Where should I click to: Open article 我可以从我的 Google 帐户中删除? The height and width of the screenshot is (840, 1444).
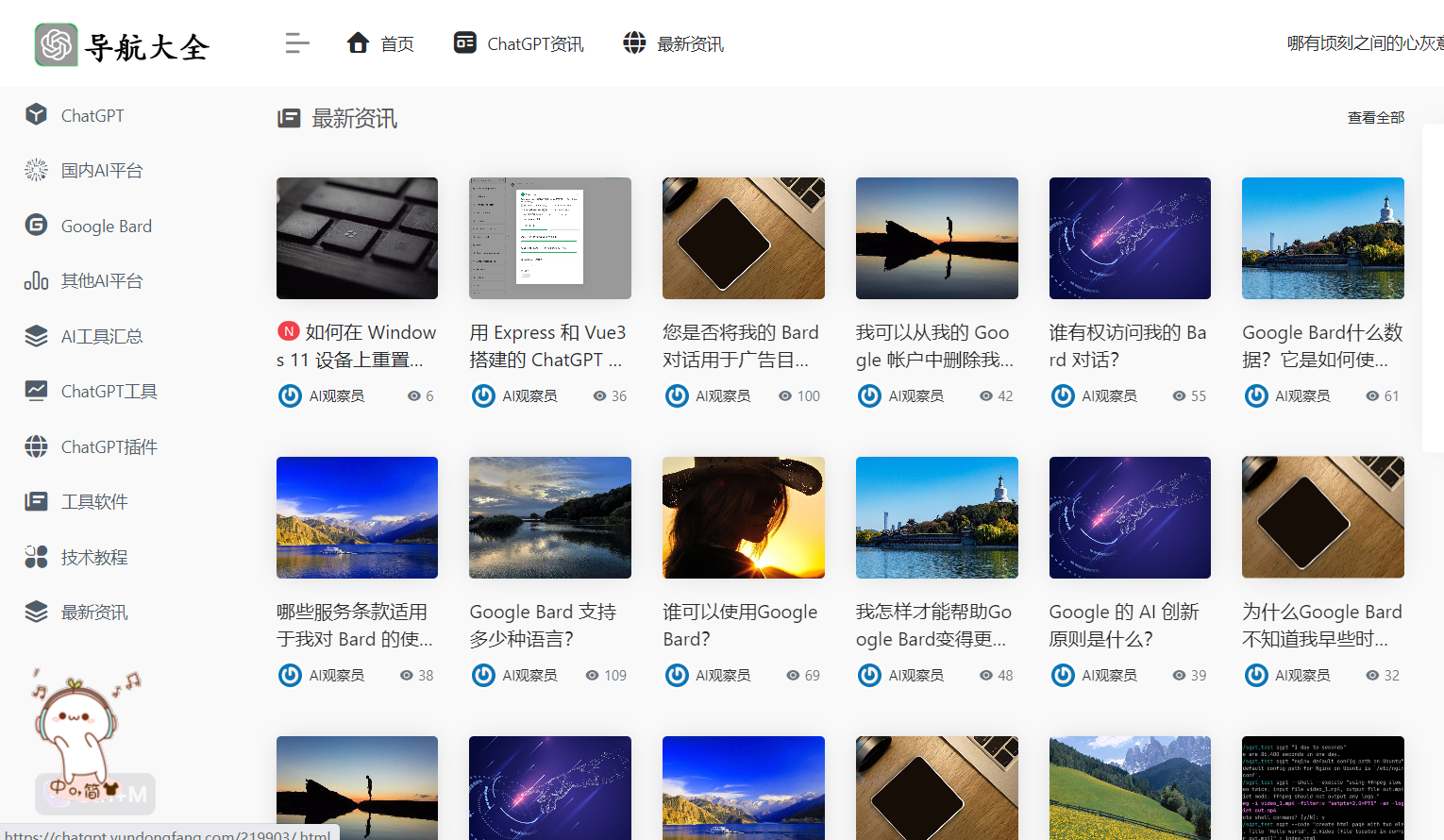coord(934,345)
